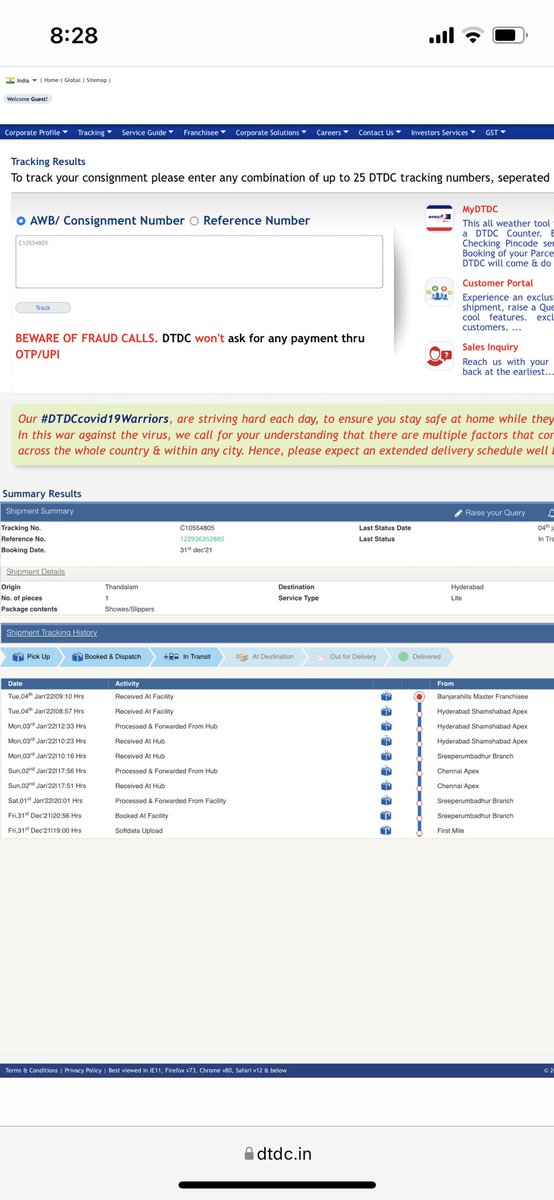The height and width of the screenshot is (1200, 554).
Task: Open the India country dropdown
Action: pyautogui.click(x=27, y=80)
